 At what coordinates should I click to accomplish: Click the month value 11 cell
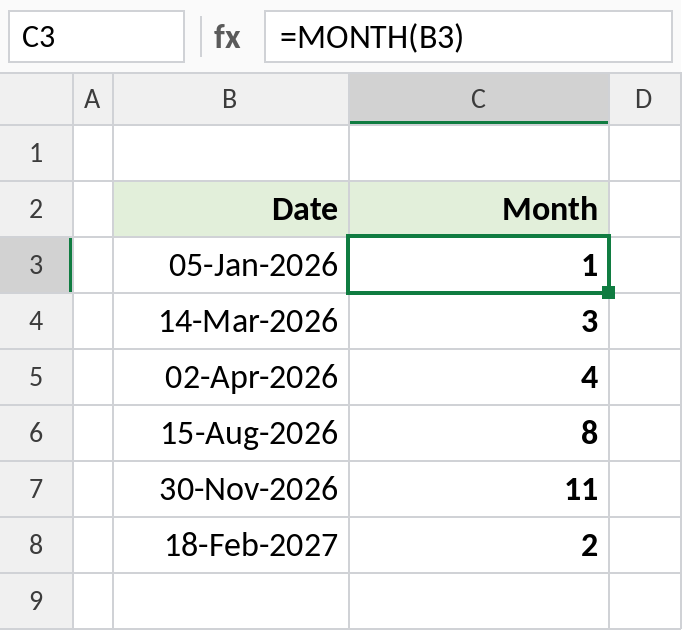click(x=479, y=489)
